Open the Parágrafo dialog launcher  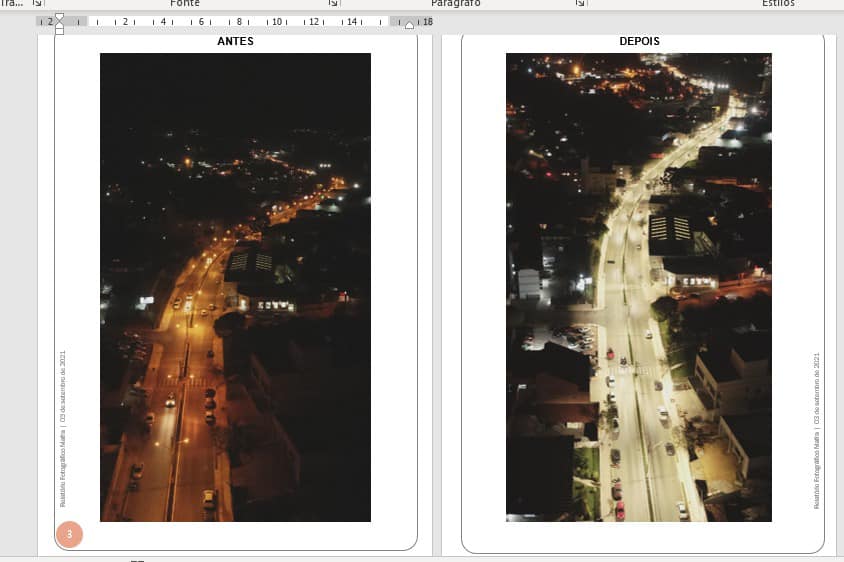(x=580, y=4)
